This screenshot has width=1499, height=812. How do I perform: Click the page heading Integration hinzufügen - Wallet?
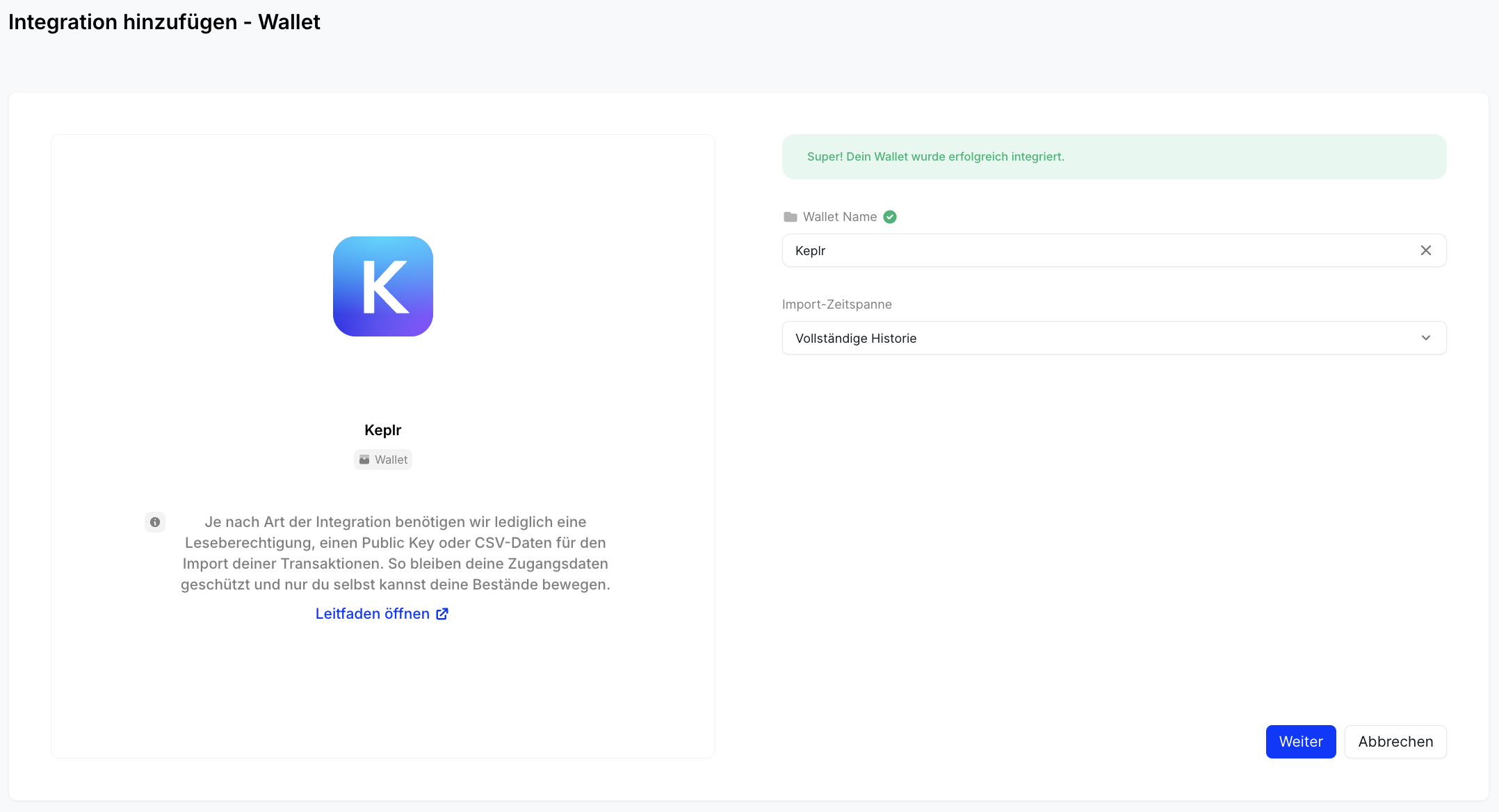coord(164,22)
